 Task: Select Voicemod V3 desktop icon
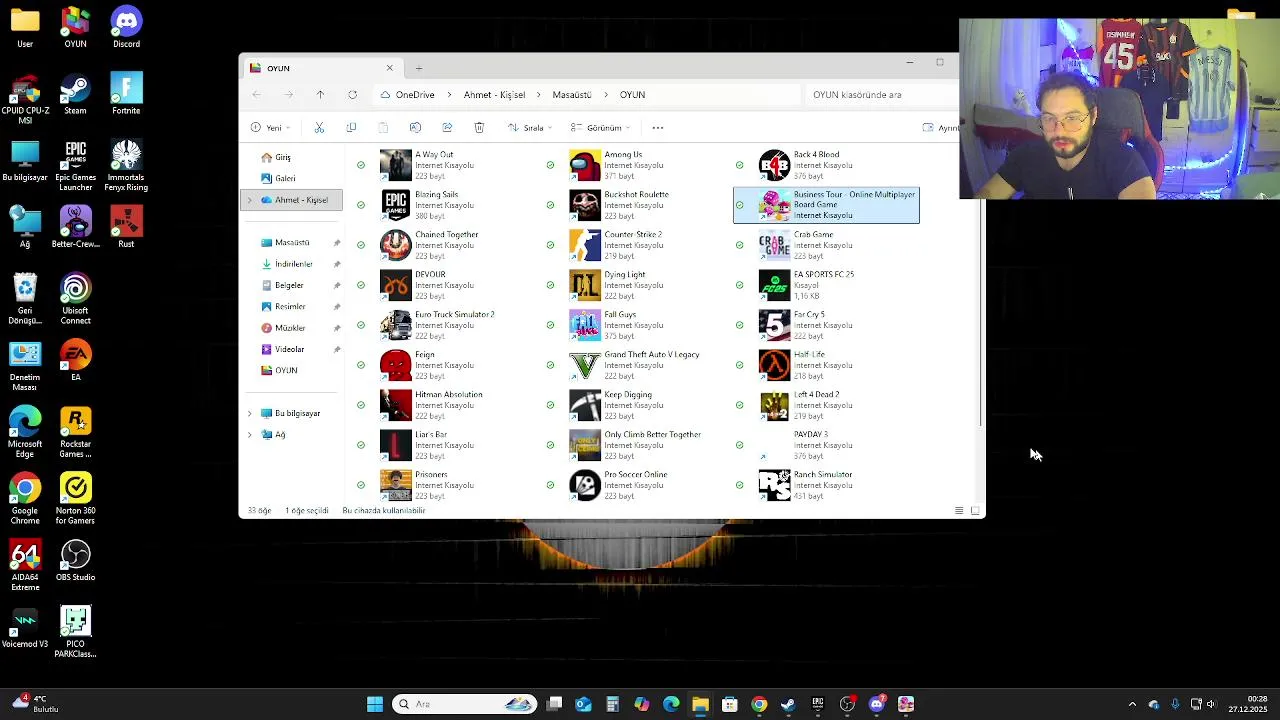[x=25, y=627]
